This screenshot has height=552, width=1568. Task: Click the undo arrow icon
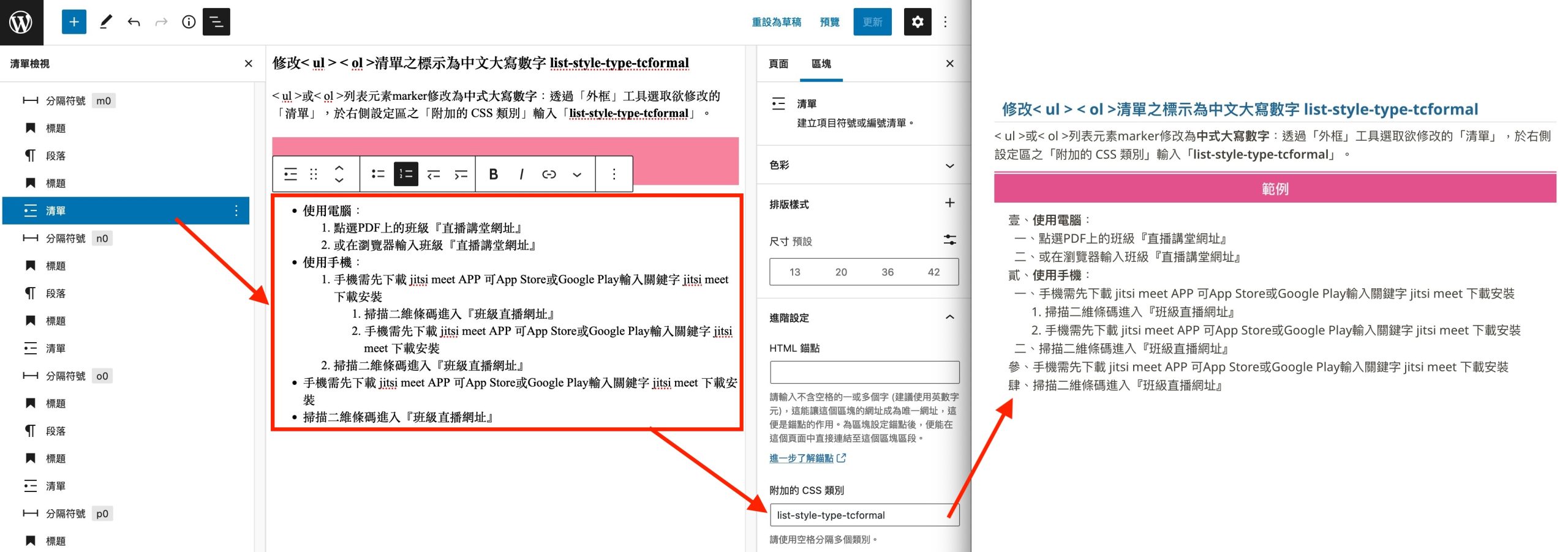(x=134, y=22)
